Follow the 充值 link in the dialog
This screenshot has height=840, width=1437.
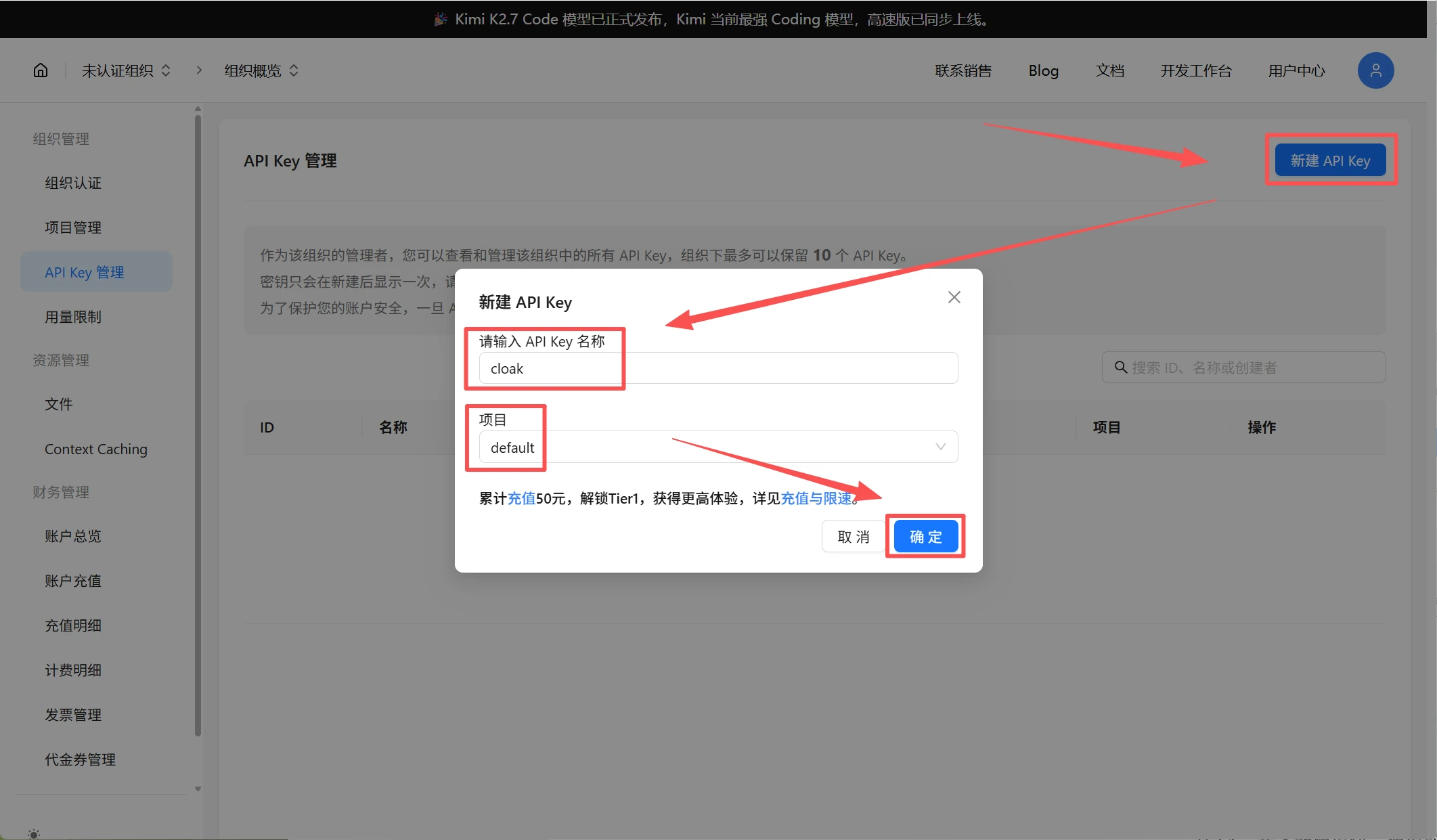coord(521,499)
